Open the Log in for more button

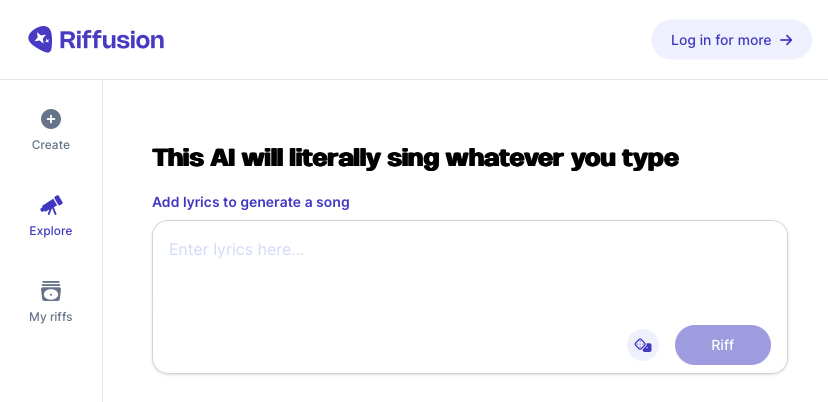(731, 40)
